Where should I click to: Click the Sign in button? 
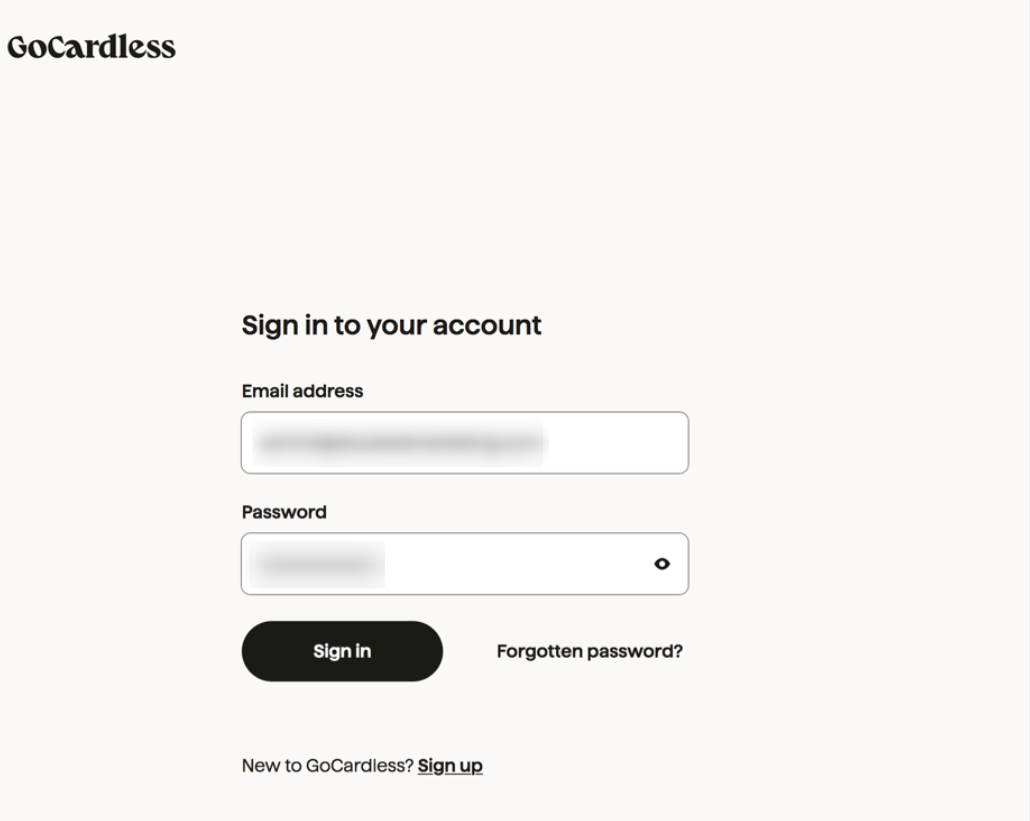pyautogui.click(x=342, y=651)
